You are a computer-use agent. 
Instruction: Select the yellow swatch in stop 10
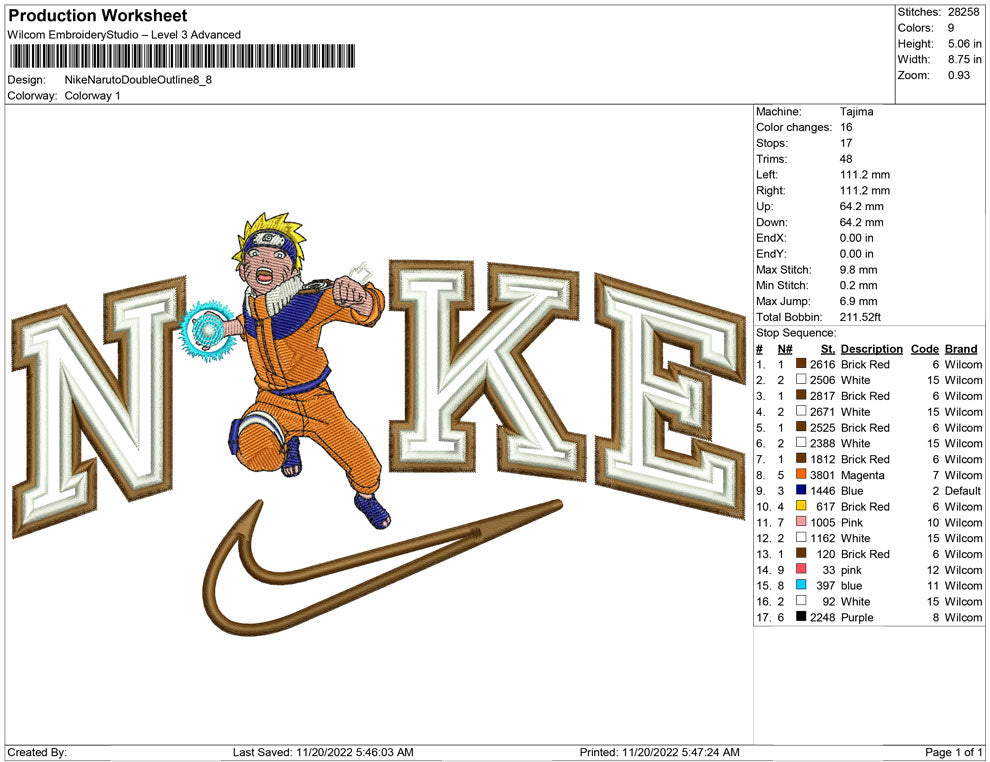801,507
